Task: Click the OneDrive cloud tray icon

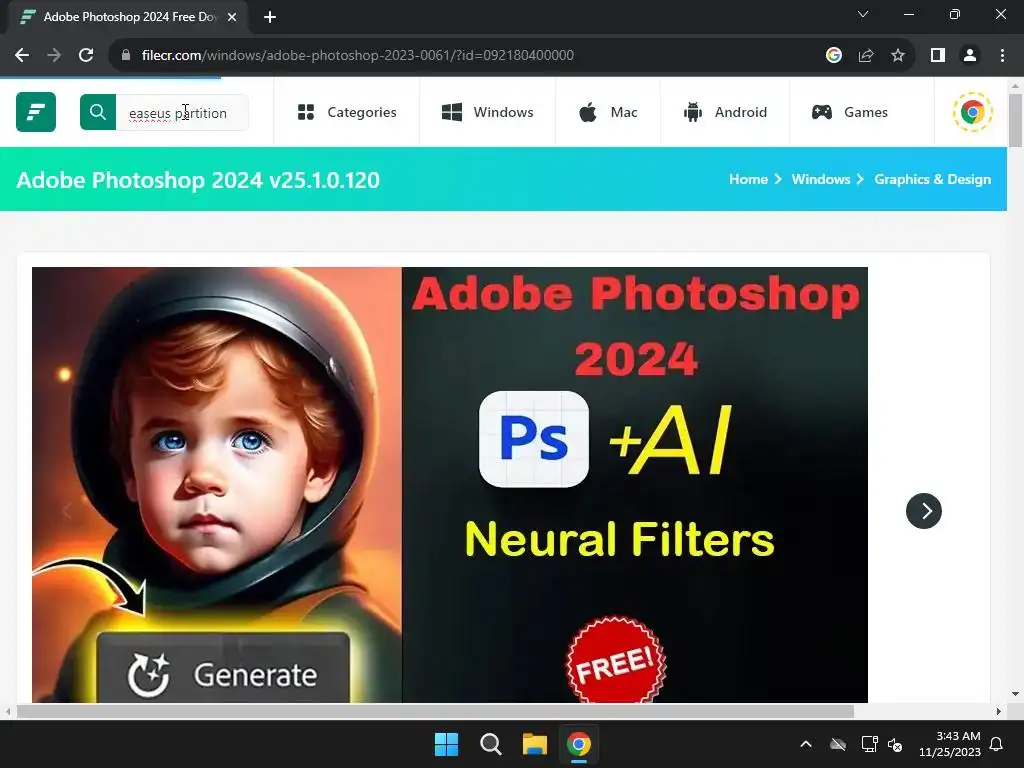Action: [x=838, y=744]
